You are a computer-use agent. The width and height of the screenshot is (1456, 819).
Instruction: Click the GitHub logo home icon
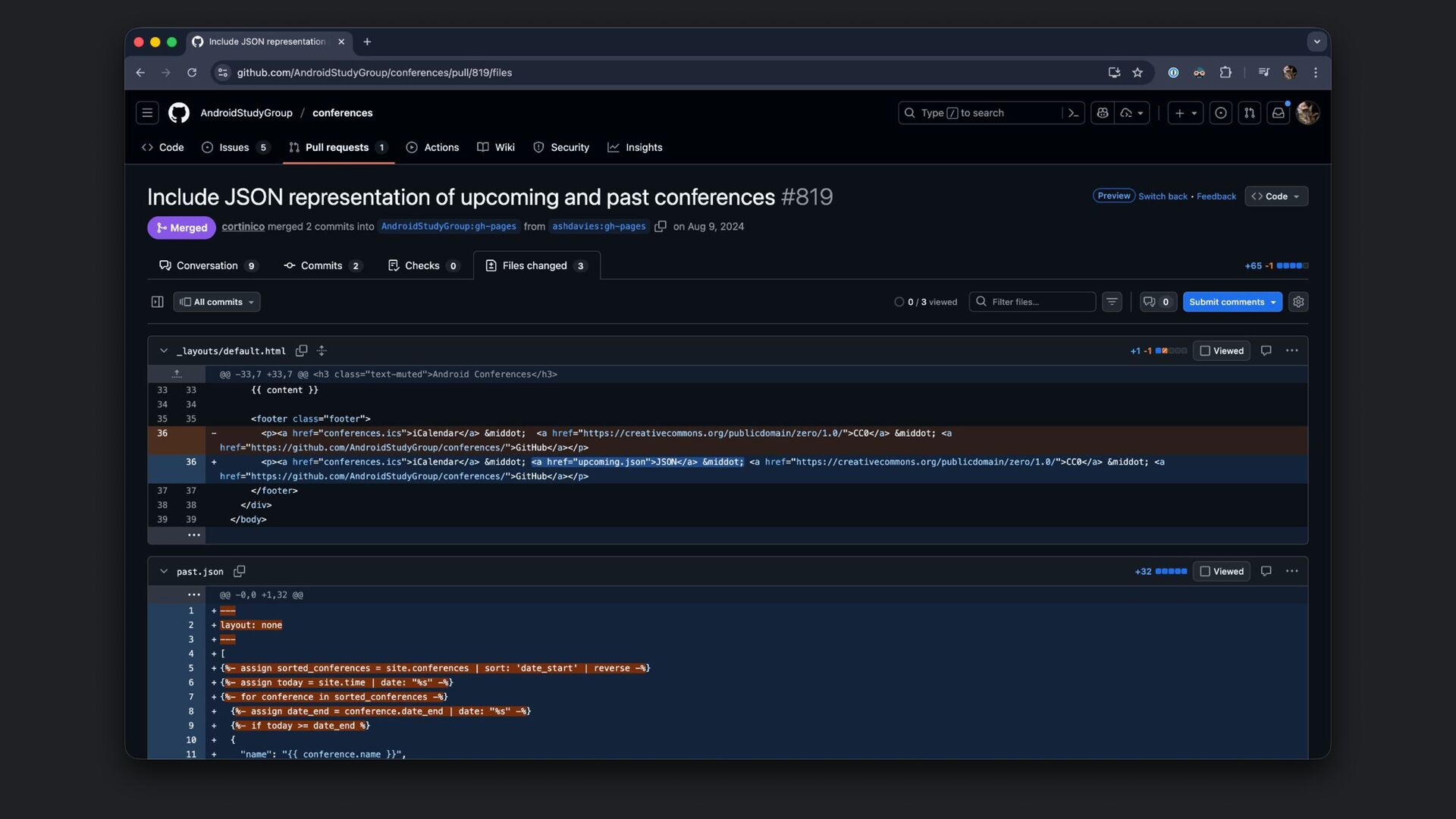[x=179, y=113]
